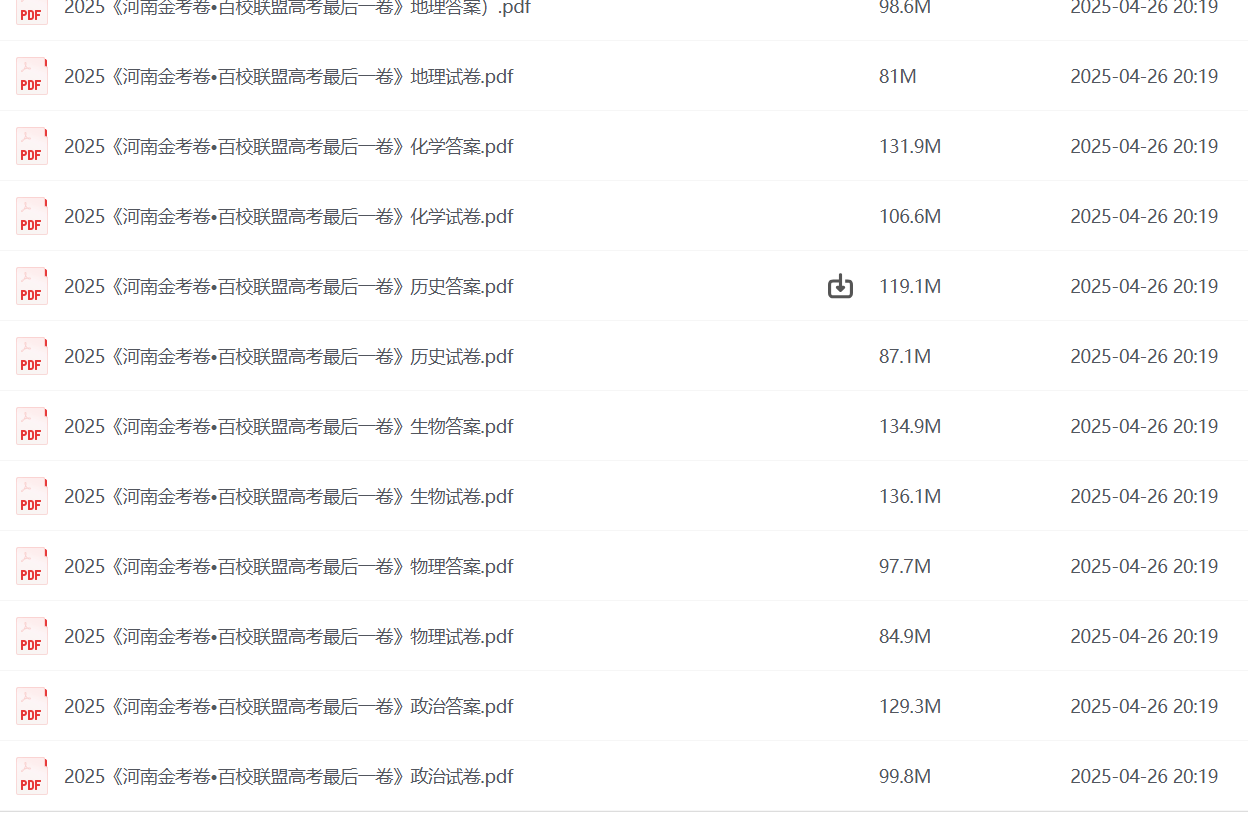
Task: Open the 化学答案.pdf file name
Action: (288, 147)
